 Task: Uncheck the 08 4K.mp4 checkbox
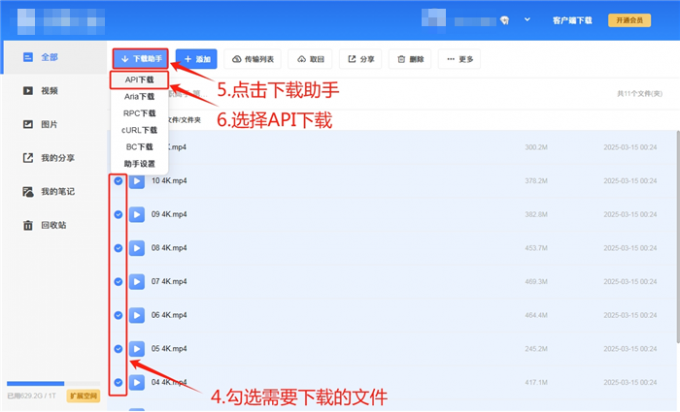point(118,248)
